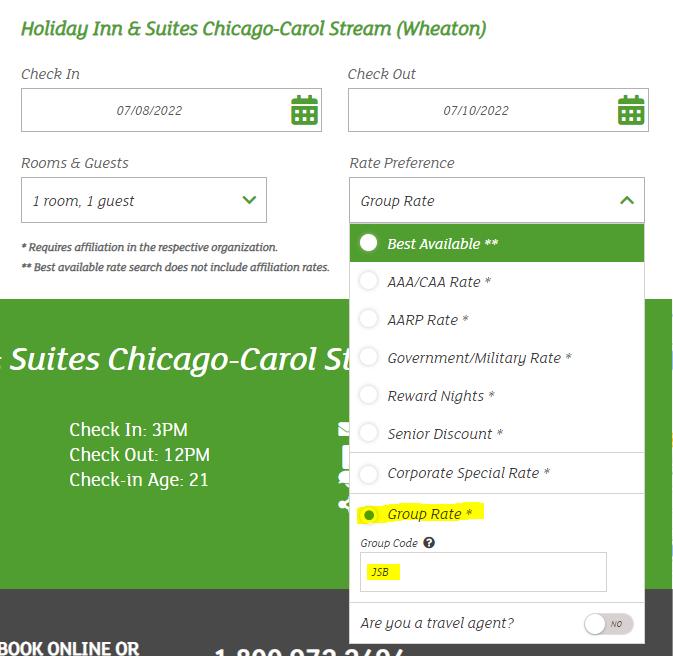Select the Group Rate radio button
Screen dimensions: 673x656
(x=368, y=514)
